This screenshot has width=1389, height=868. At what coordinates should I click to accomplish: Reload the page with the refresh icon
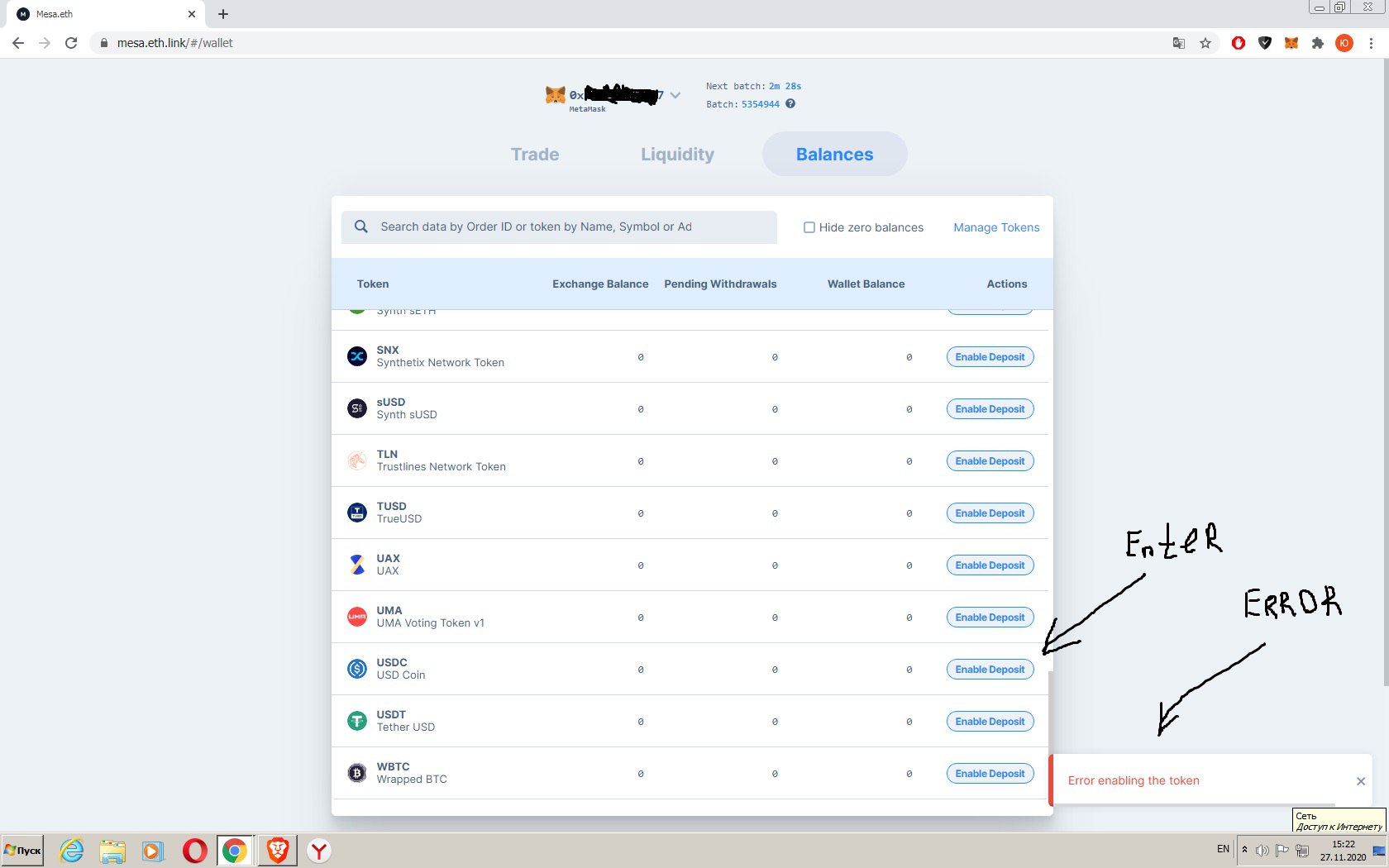point(71,43)
